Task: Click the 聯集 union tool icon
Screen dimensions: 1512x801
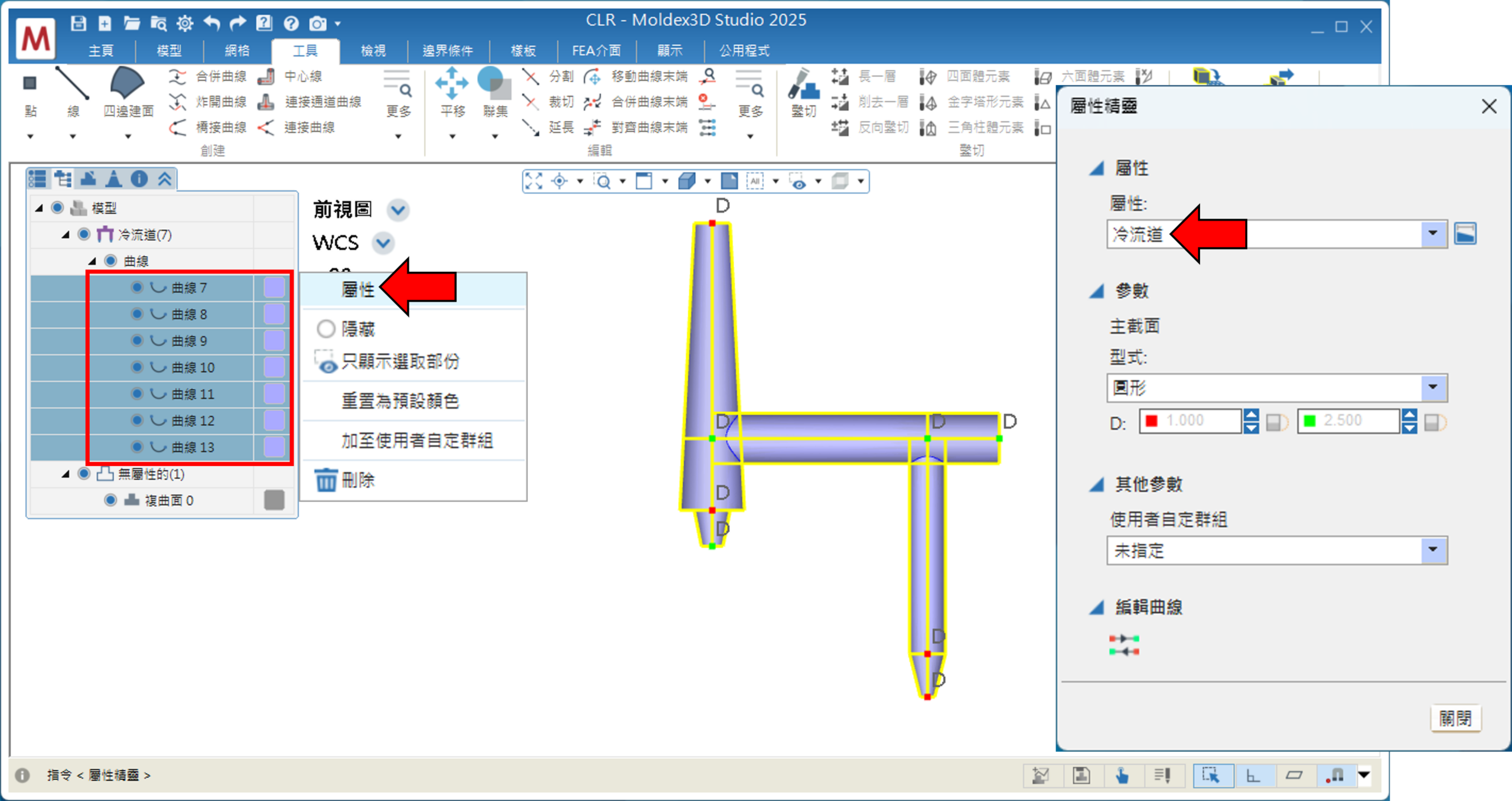Action: point(494,84)
